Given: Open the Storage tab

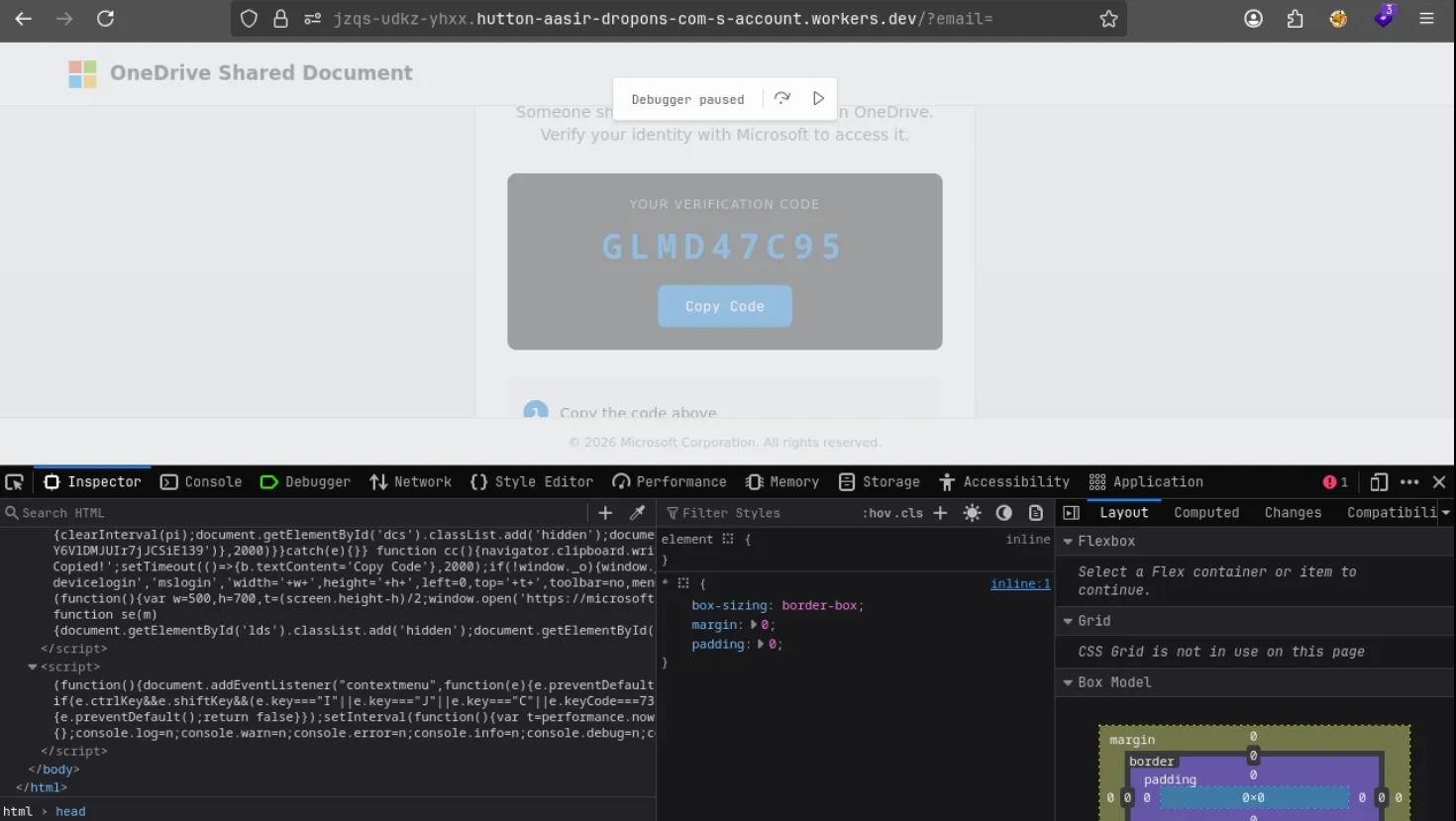Looking at the screenshot, I should click(880, 482).
